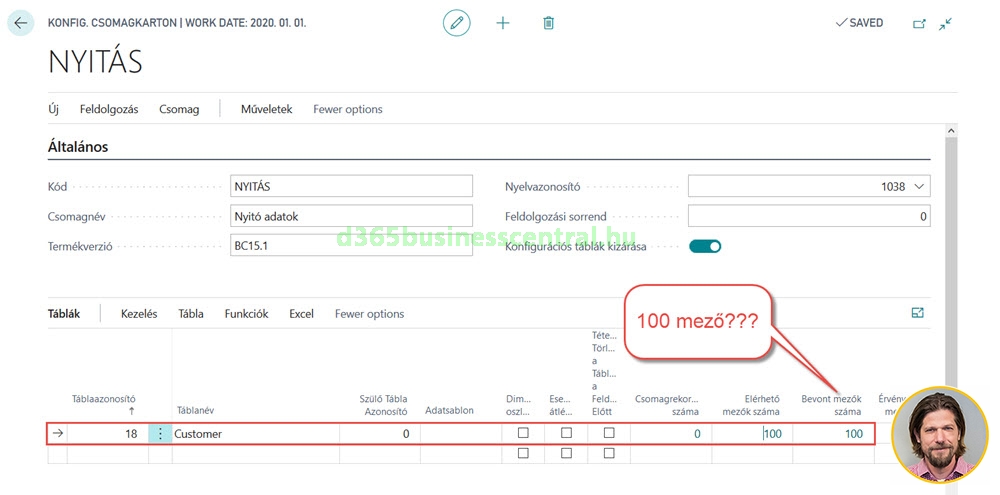
Task: Click the Csomagnév input field
Action: click(351, 216)
